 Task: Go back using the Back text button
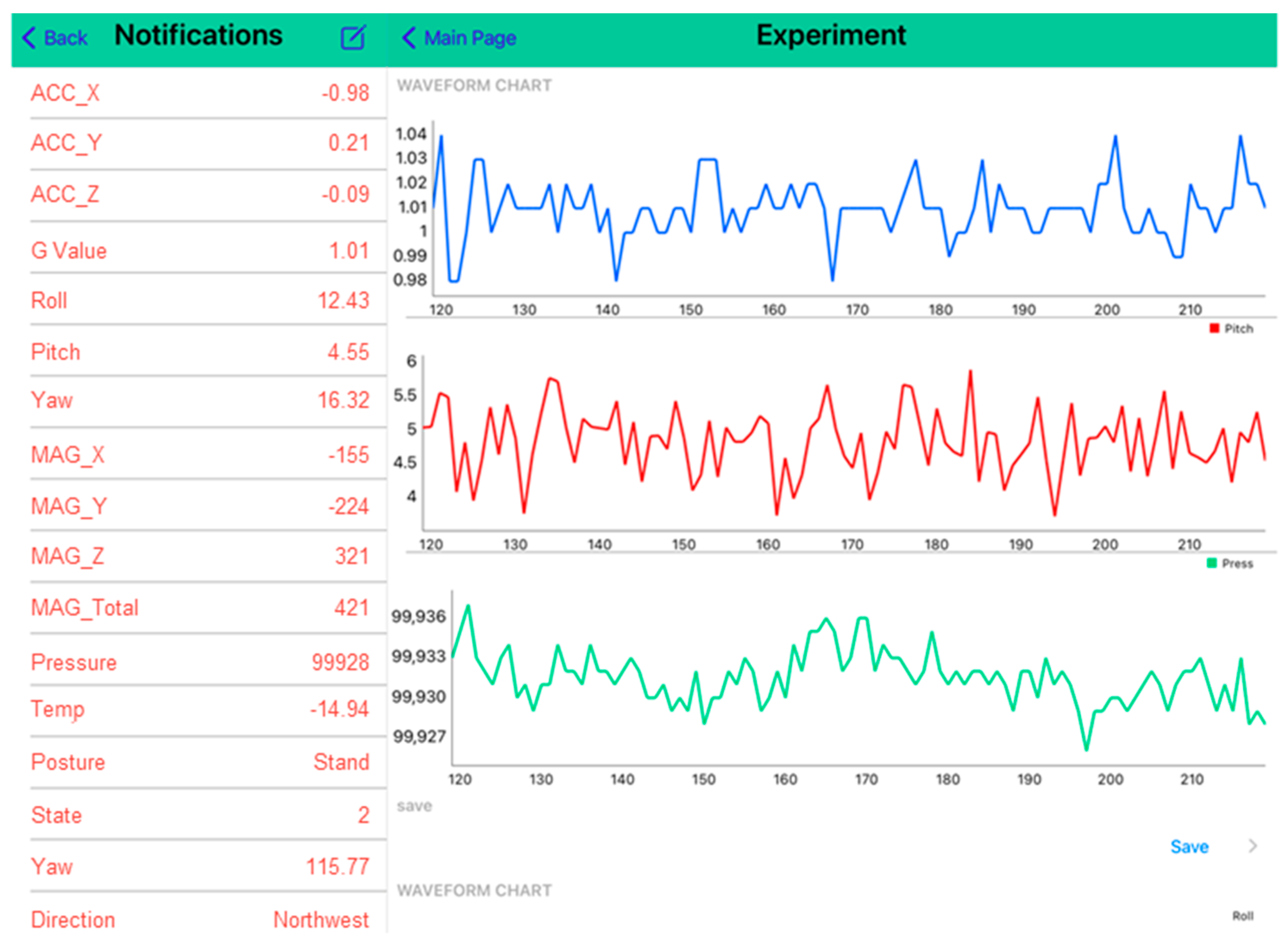pyautogui.click(x=66, y=38)
